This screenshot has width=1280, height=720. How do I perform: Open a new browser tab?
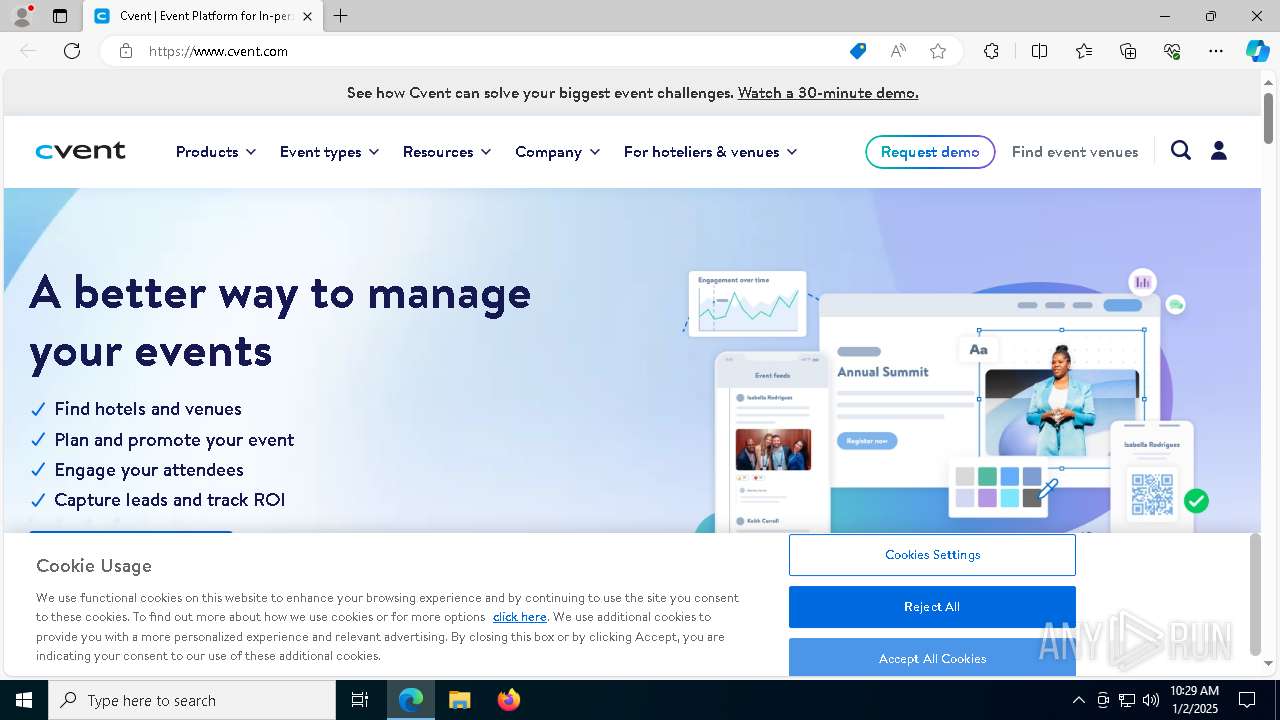click(340, 16)
